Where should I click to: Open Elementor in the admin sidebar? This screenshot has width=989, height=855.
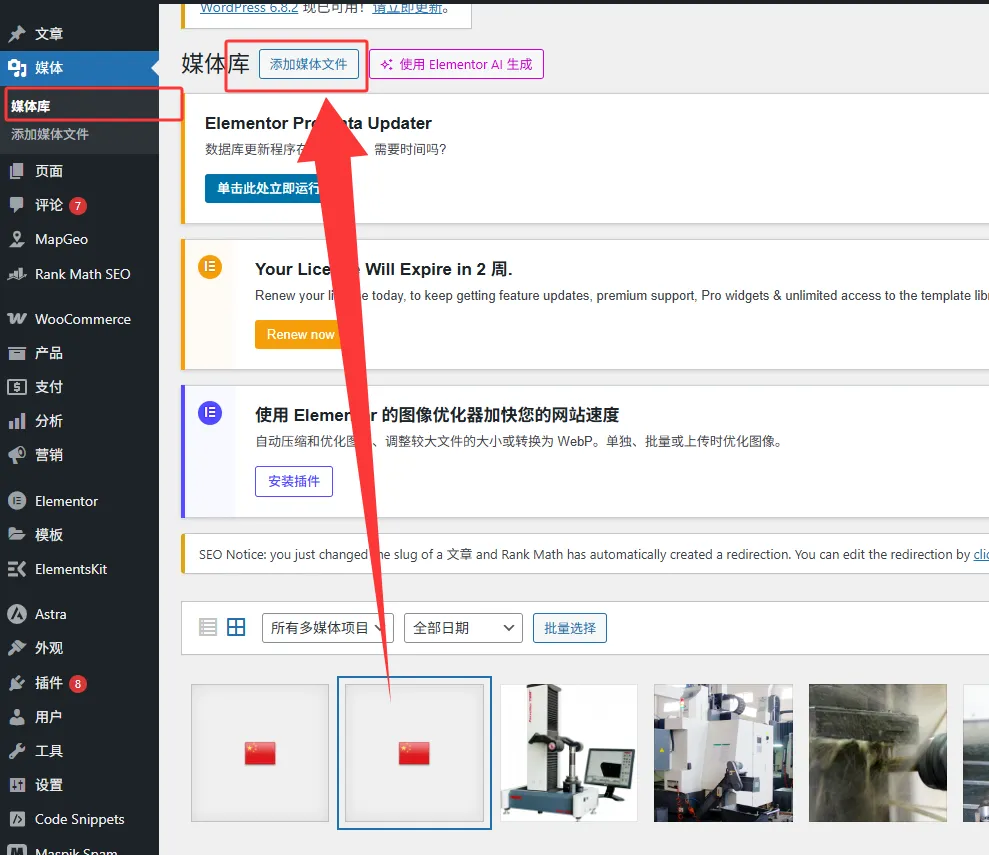[x=66, y=501]
